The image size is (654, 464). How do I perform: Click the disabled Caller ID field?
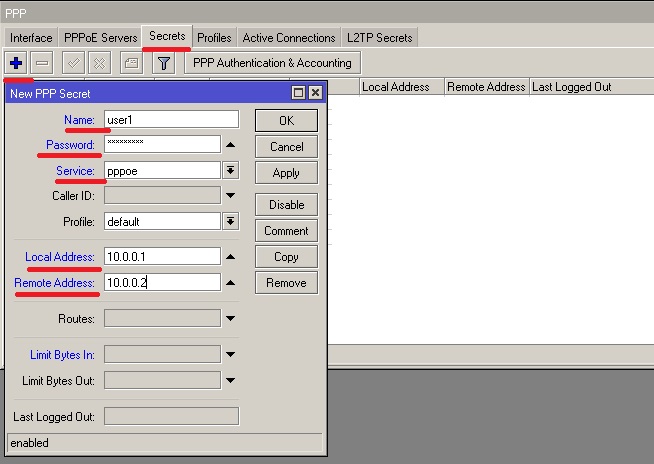click(x=162, y=195)
